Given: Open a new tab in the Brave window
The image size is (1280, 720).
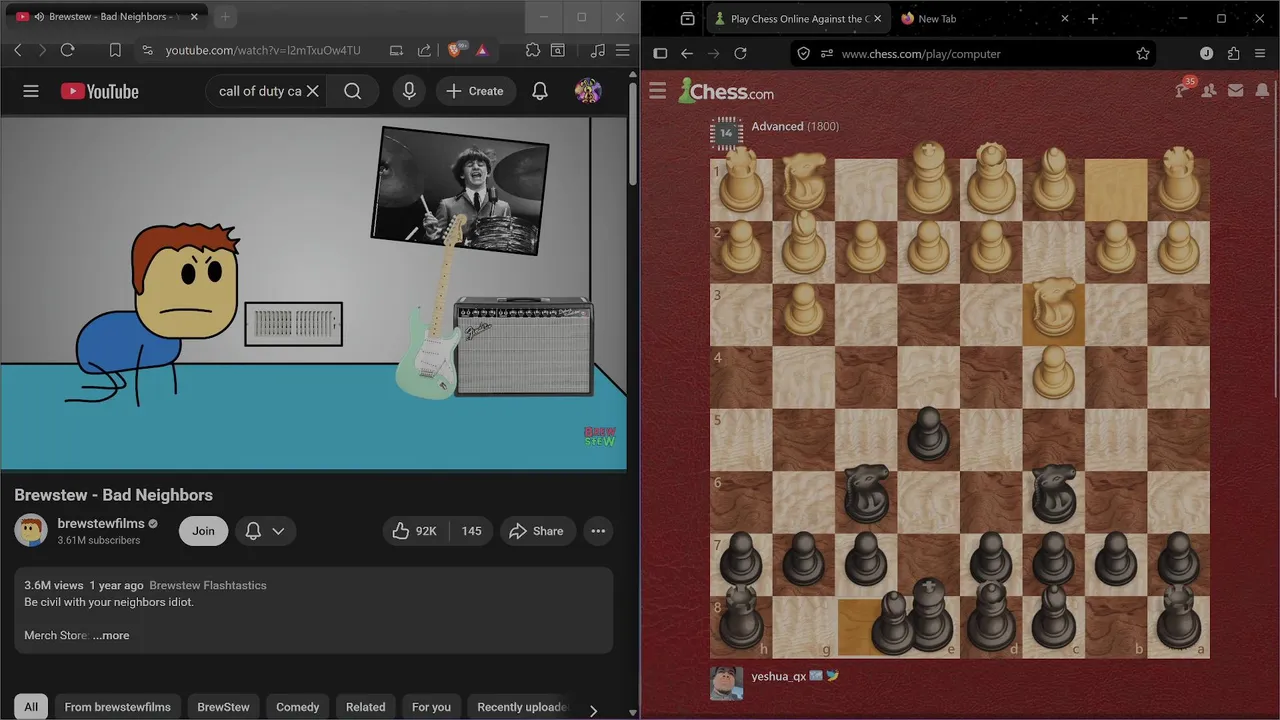Looking at the screenshot, I should click(225, 17).
